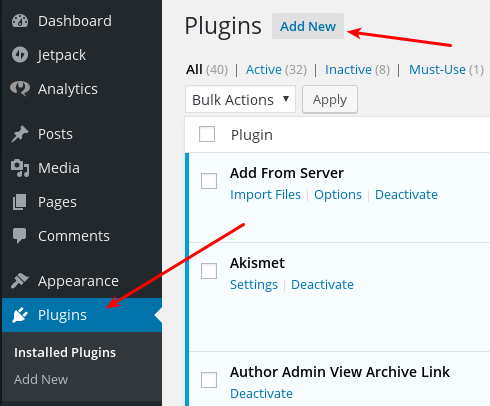Screen dimensions: 490x406
Task: Click the Posts pushpin icon
Action: pyautogui.click(x=20, y=134)
